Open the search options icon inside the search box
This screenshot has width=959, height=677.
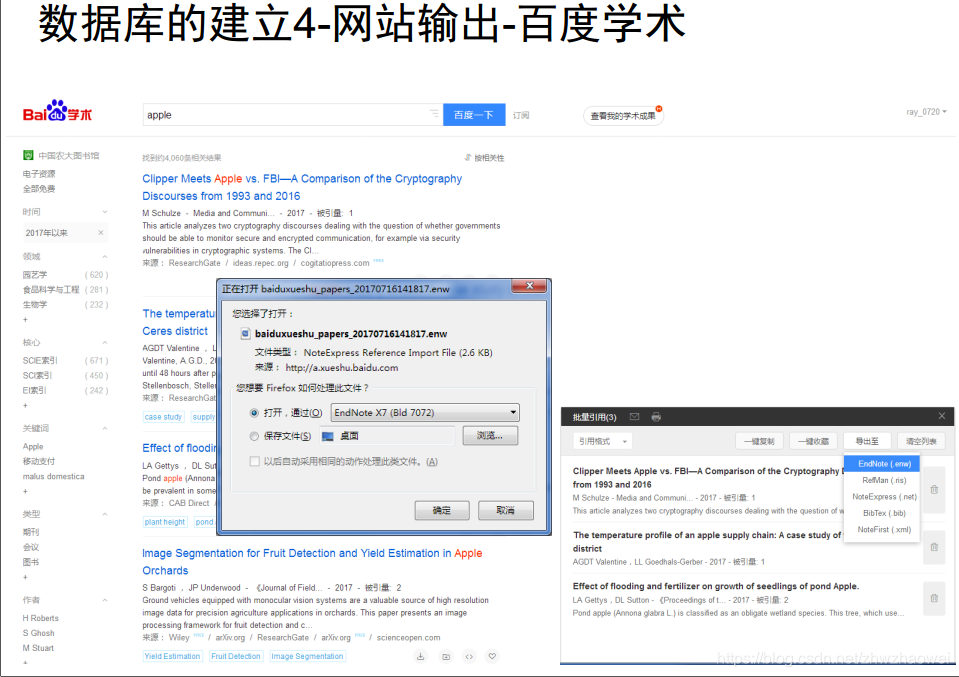434,114
